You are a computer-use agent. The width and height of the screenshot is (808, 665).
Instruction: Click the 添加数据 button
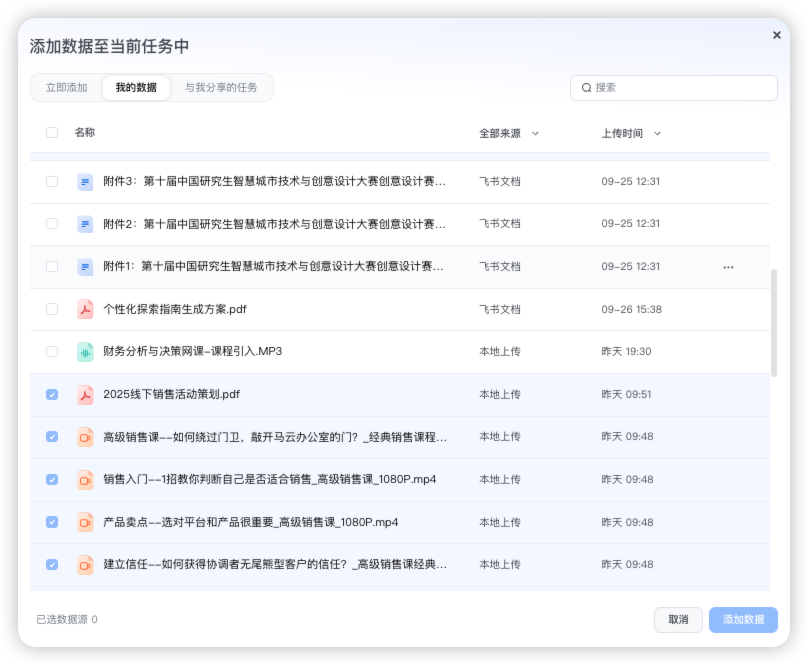(743, 620)
